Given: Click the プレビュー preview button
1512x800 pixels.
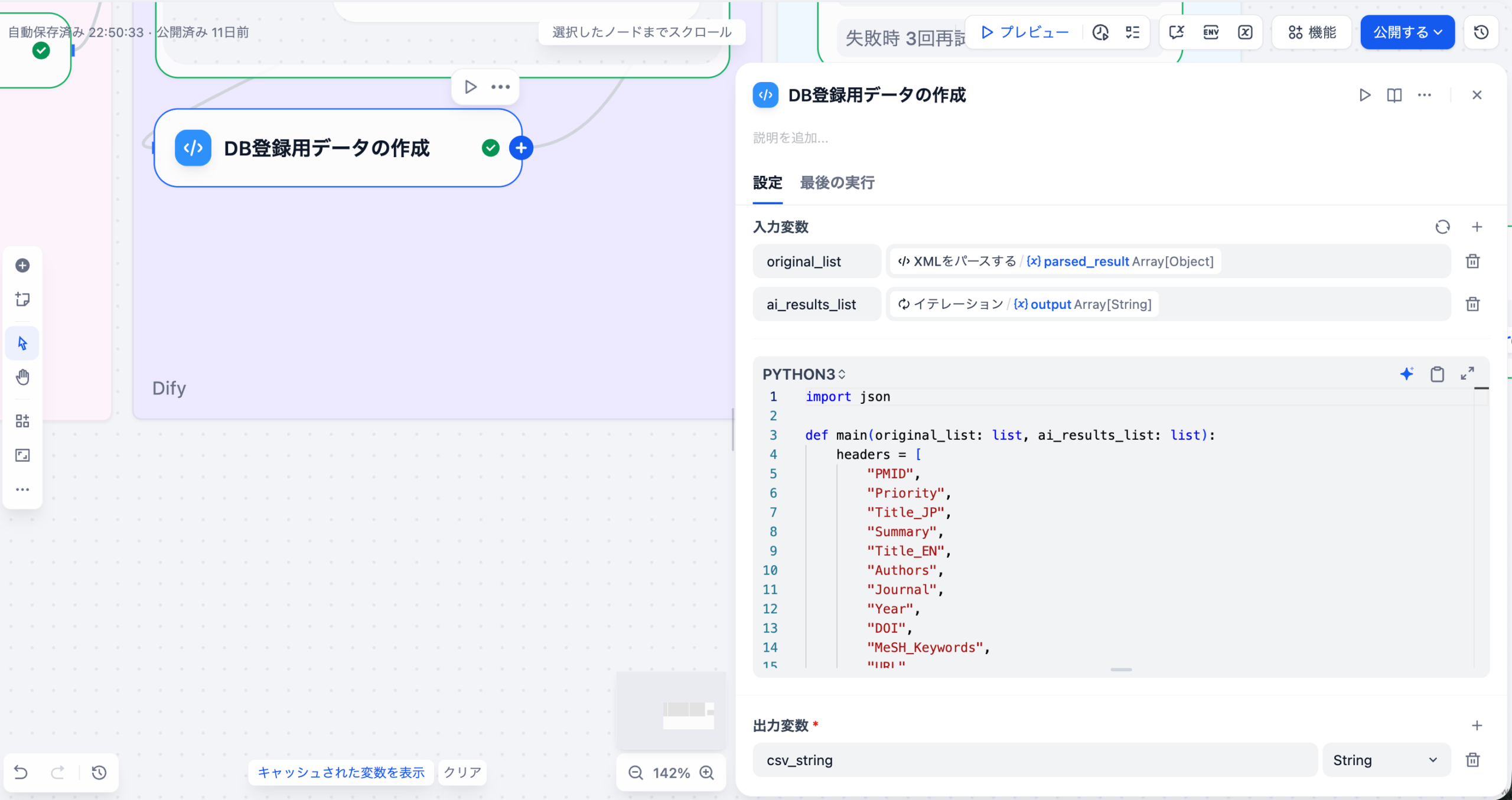Looking at the screenshot, I should point(1025,32).
